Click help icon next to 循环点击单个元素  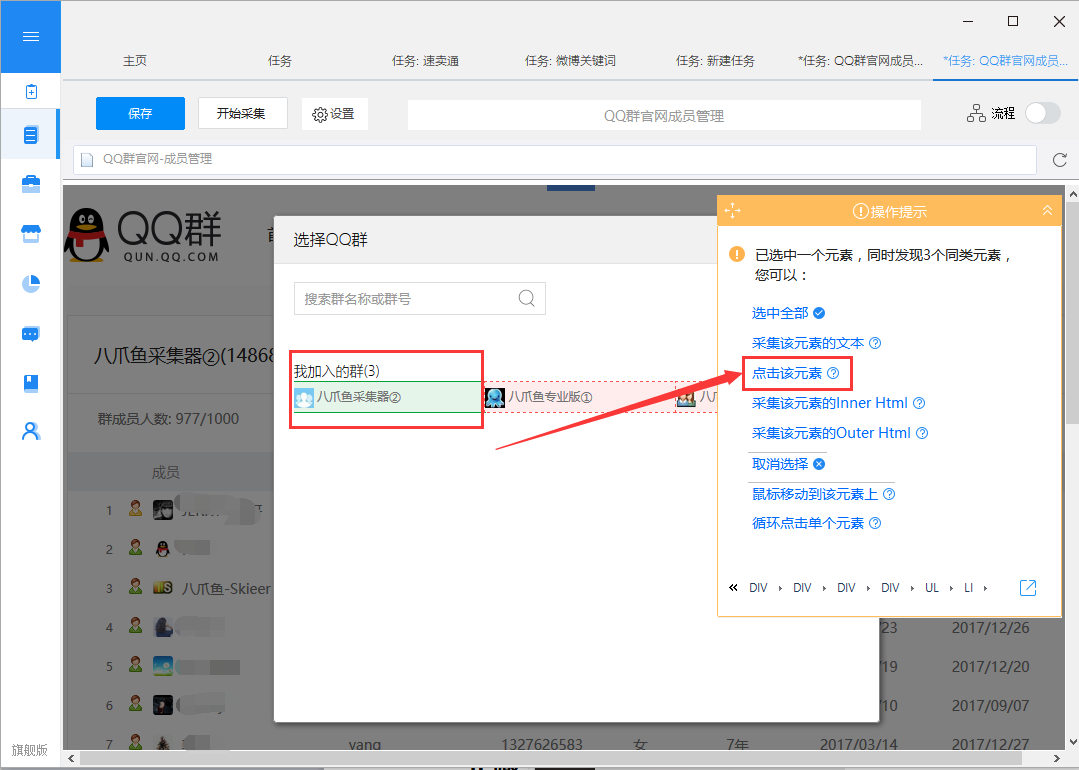(875, 523)
